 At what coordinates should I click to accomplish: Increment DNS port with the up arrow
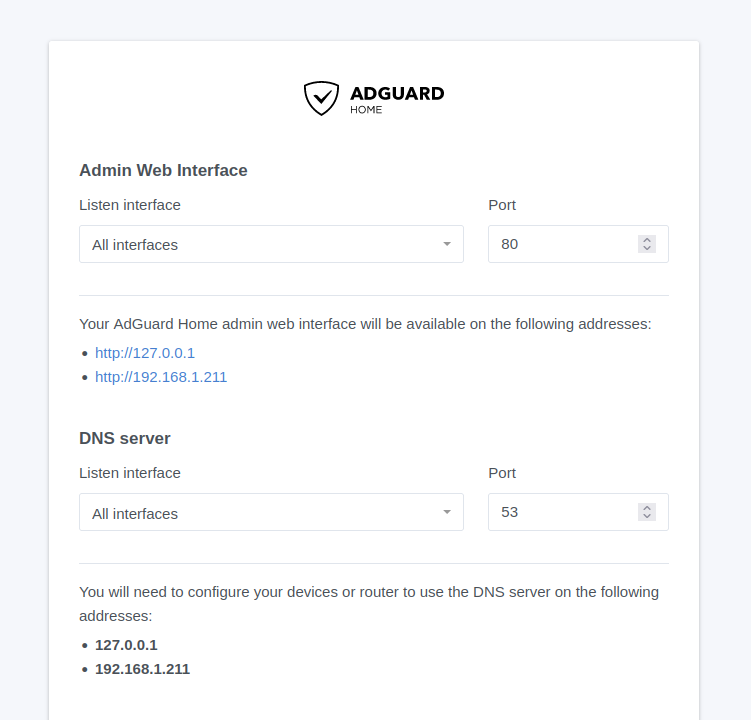pos(647,508)
